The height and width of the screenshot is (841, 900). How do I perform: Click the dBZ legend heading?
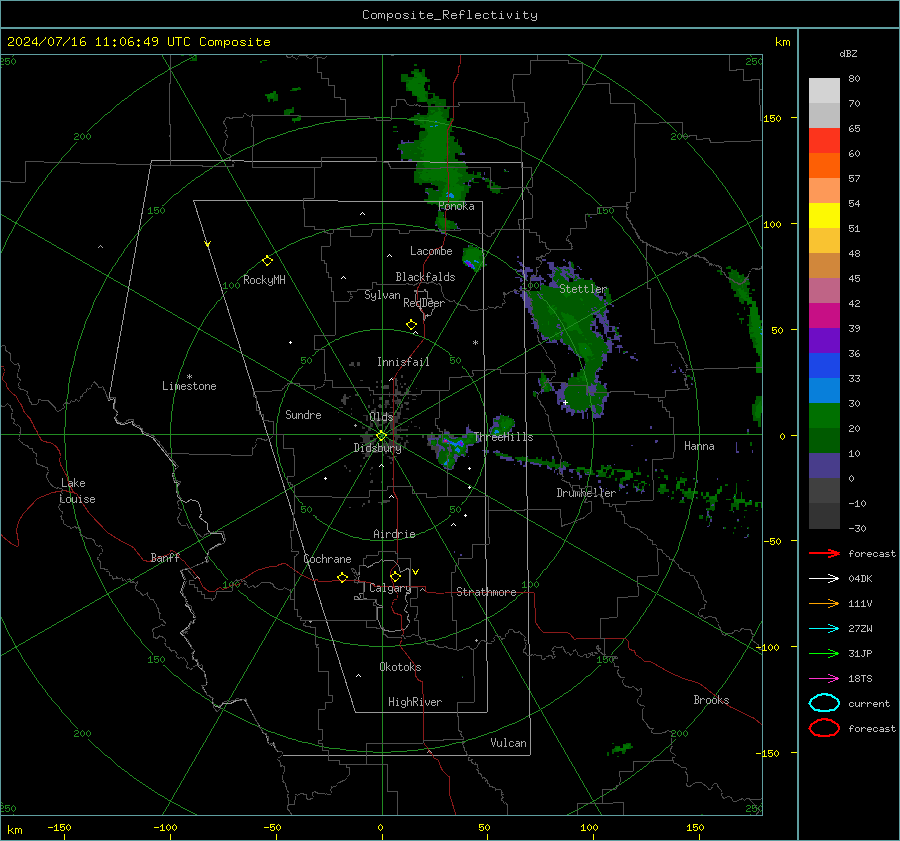(x=848, y=53)
